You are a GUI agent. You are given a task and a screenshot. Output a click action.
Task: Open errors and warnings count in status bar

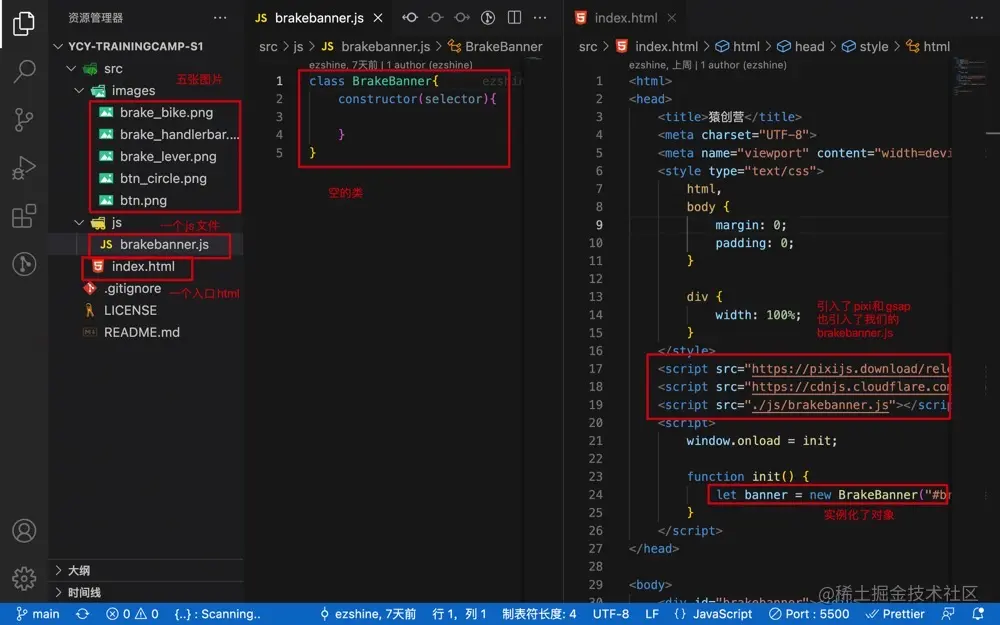(x=132, y=614)
